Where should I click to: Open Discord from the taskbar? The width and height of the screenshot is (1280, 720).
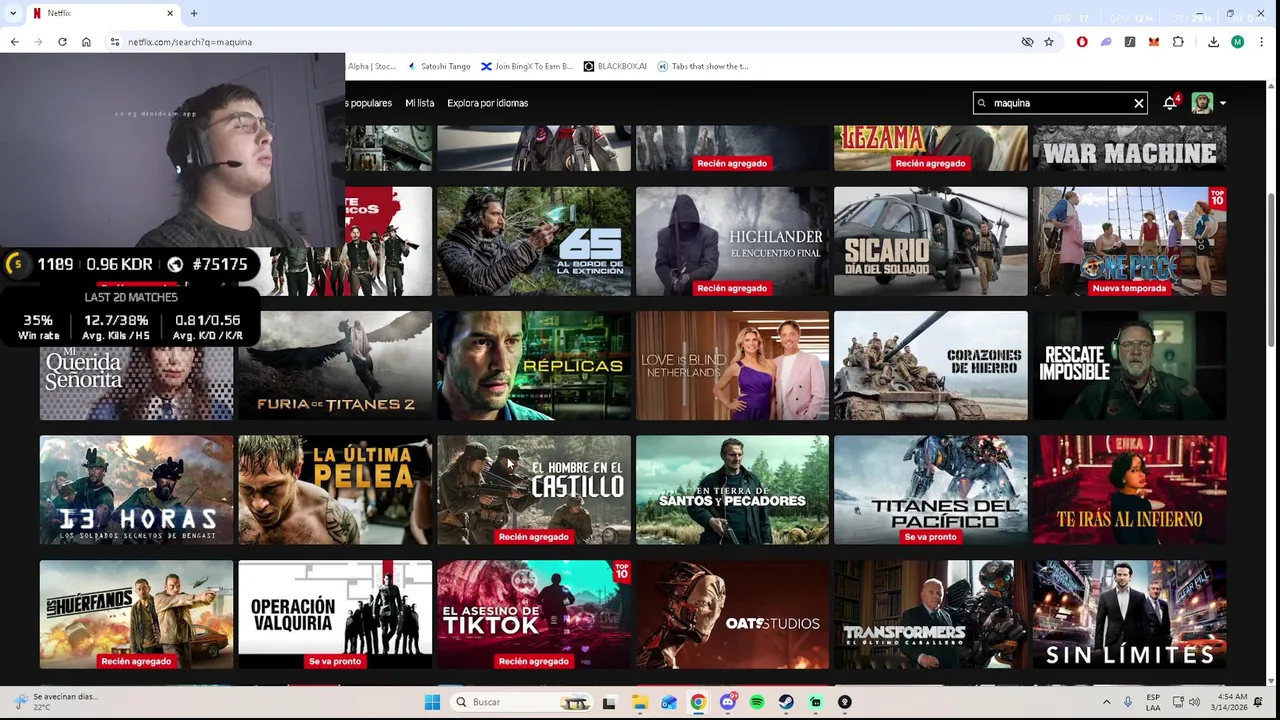(x=728, y=702)
